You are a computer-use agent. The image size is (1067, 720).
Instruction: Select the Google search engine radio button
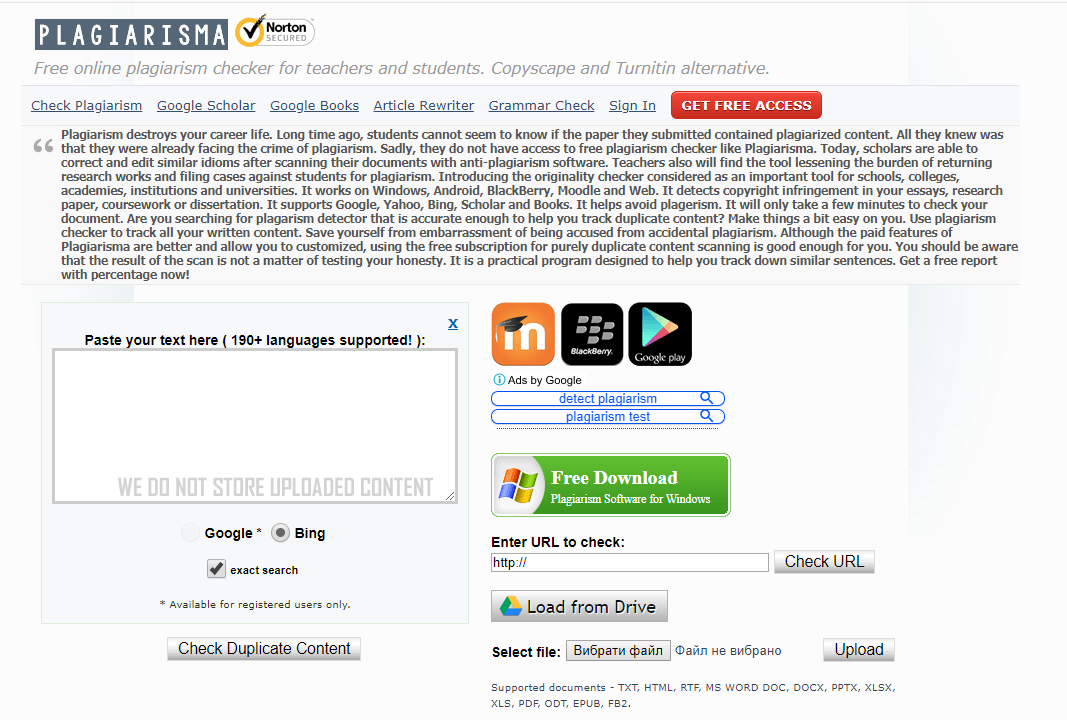coord(191,533)
